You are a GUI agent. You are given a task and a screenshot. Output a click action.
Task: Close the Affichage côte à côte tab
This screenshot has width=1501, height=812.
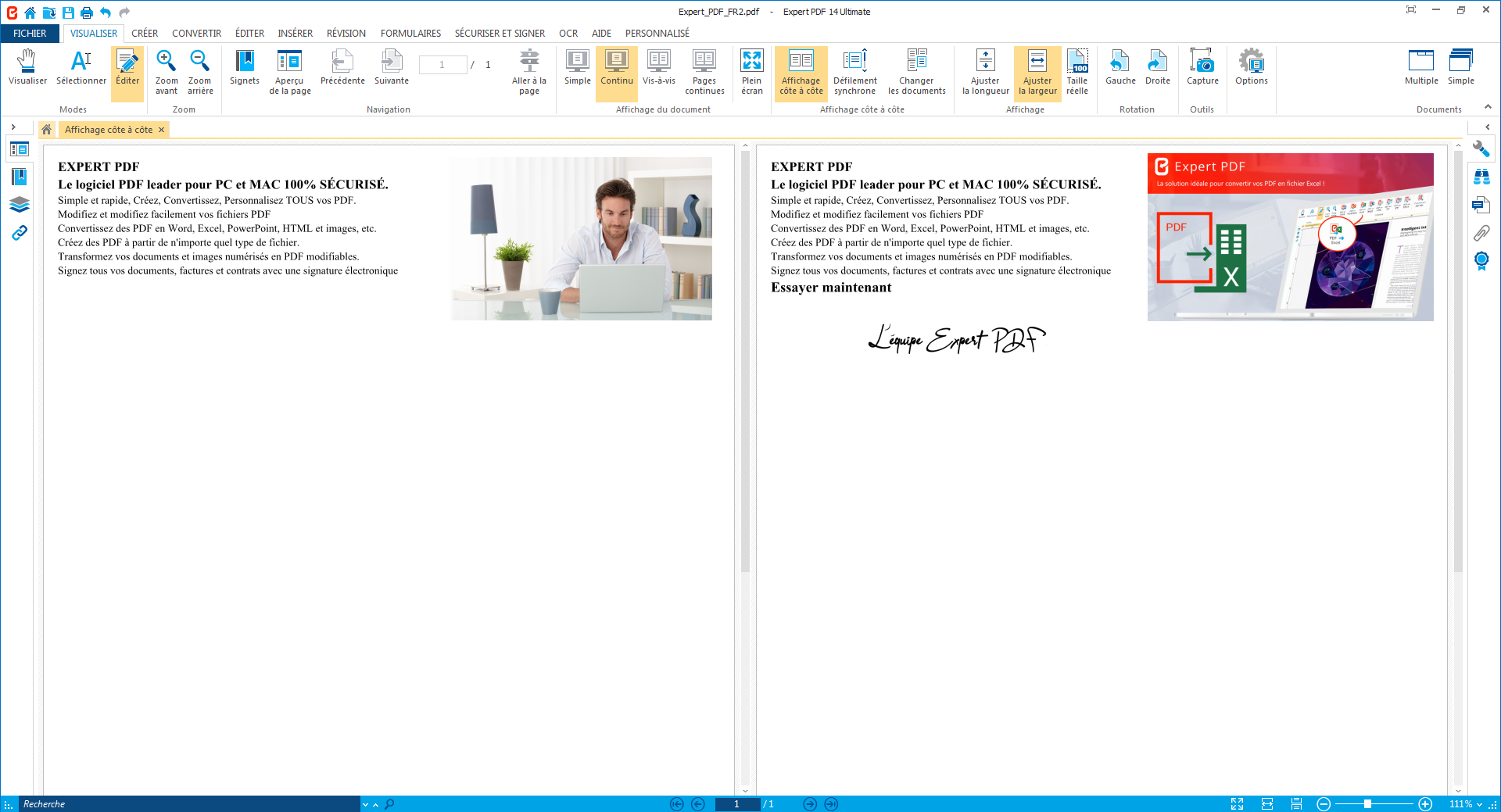tap(162, 130)
